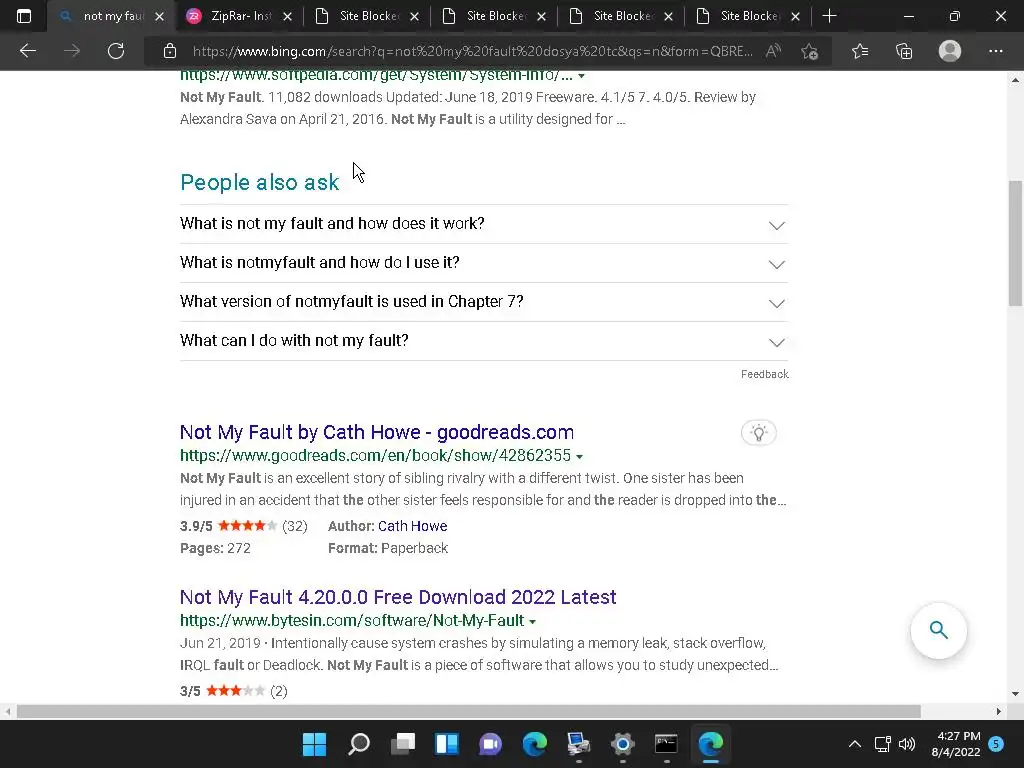Close the ZipRar- Inst tab
Viewport: 1024px width, 768px height.
coord(287,17)
